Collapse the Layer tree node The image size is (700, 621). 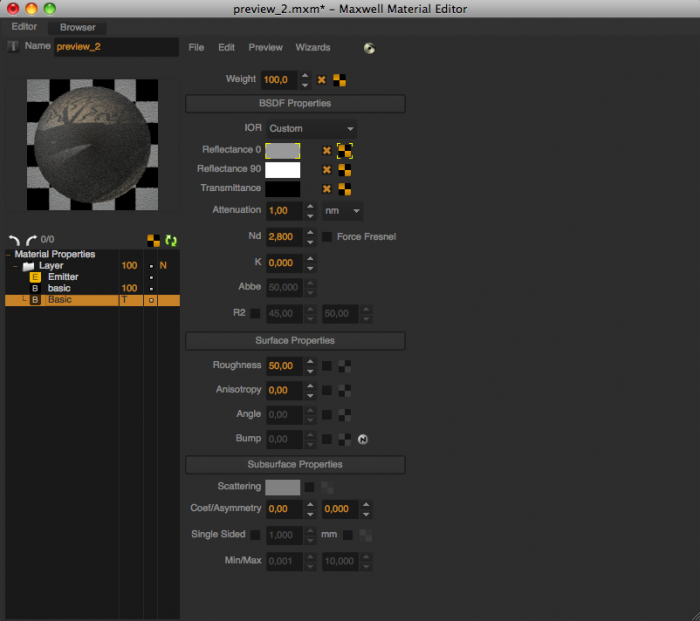(x=15, y=266)
